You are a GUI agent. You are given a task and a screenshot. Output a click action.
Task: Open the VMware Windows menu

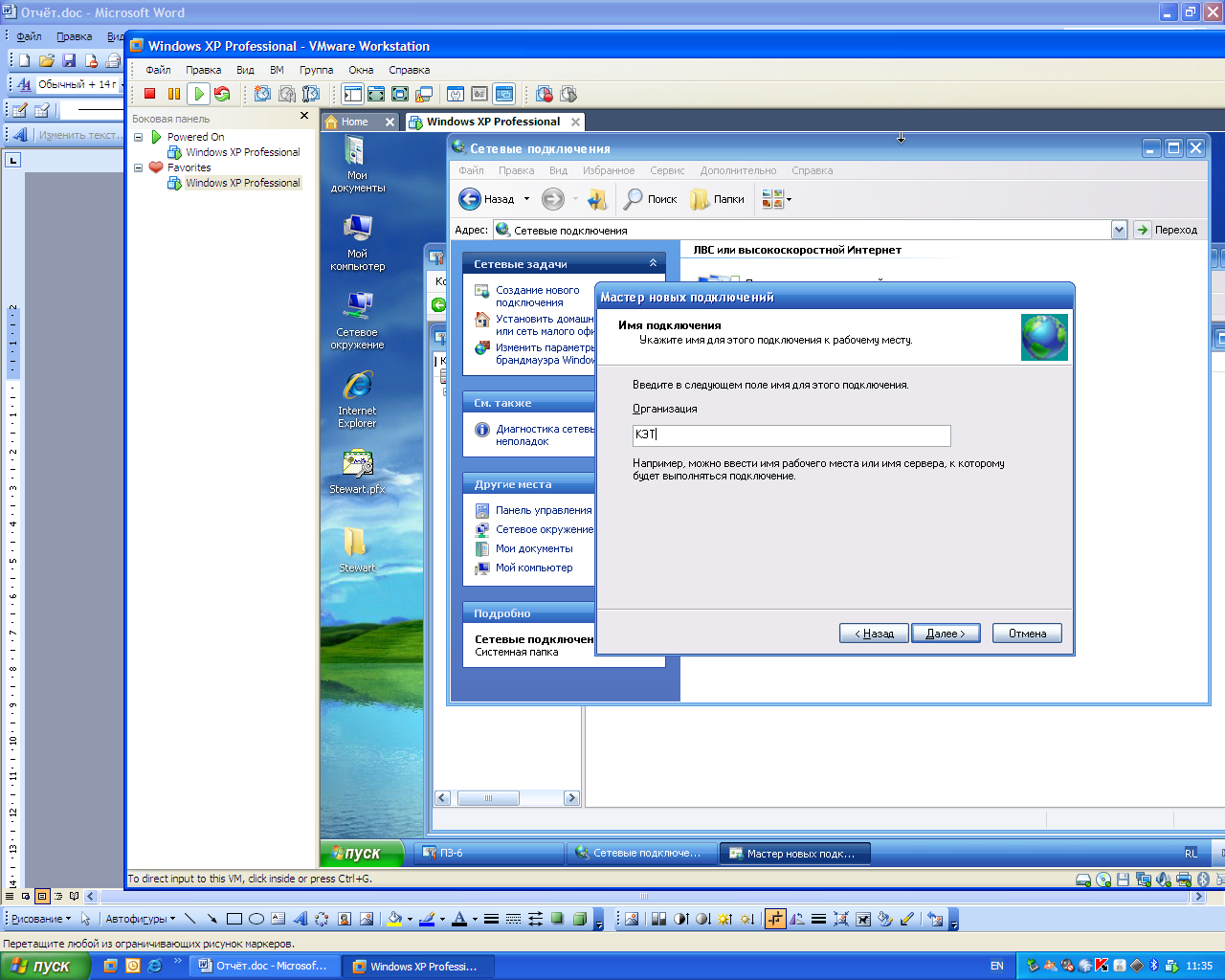pyautogui.click(x=361, y=70)
